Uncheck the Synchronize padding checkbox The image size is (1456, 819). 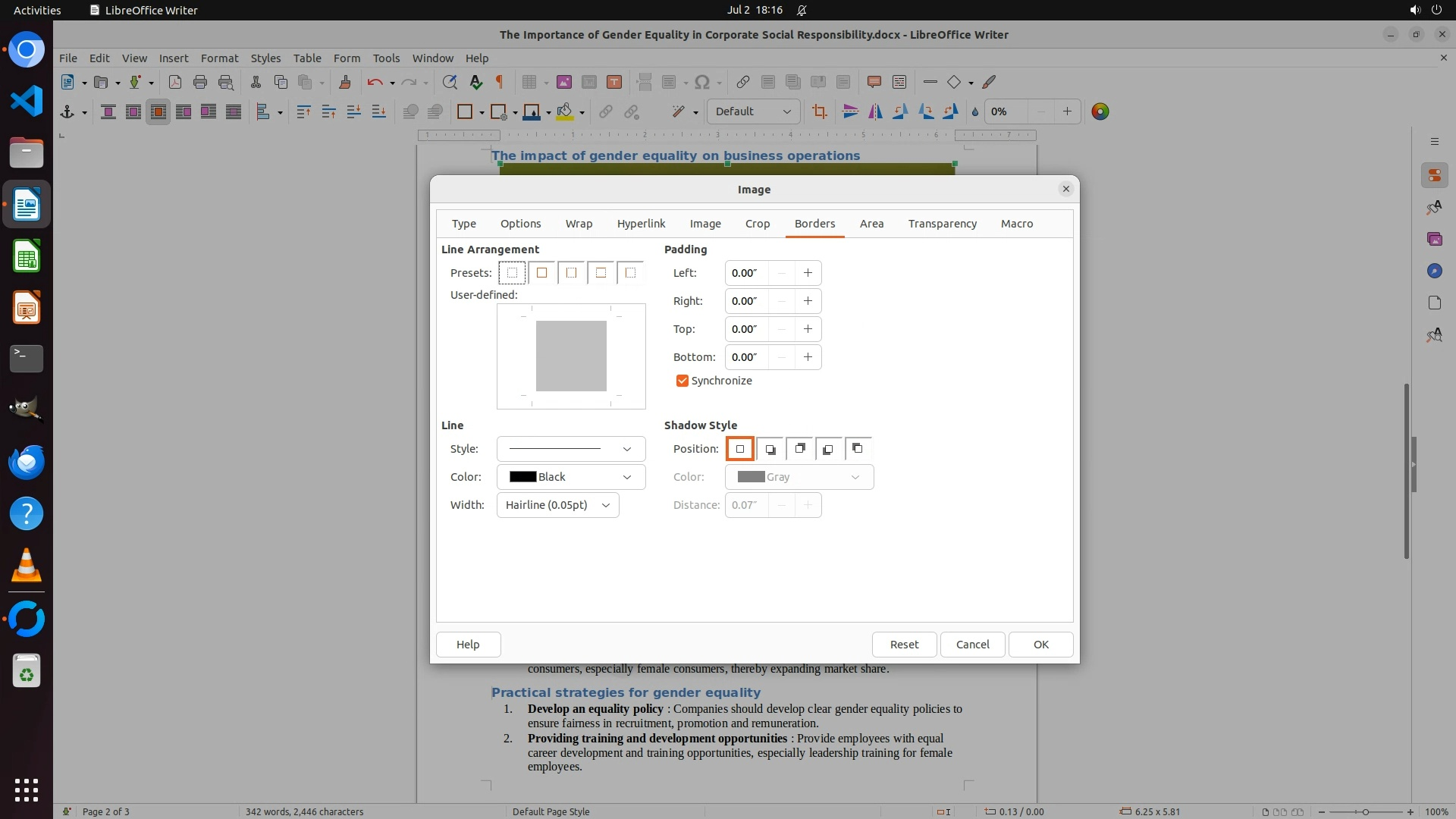click(682, 381)
